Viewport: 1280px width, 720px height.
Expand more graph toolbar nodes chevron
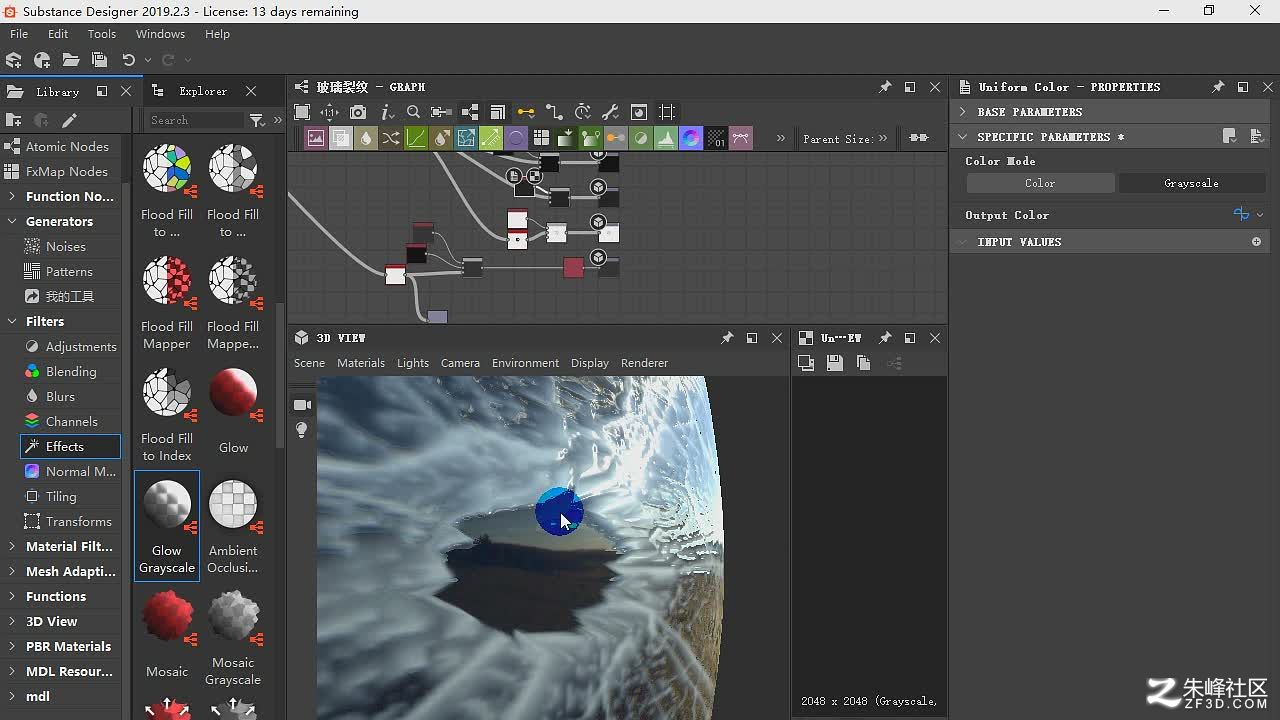pyautogui.click(x=780, y=138)
